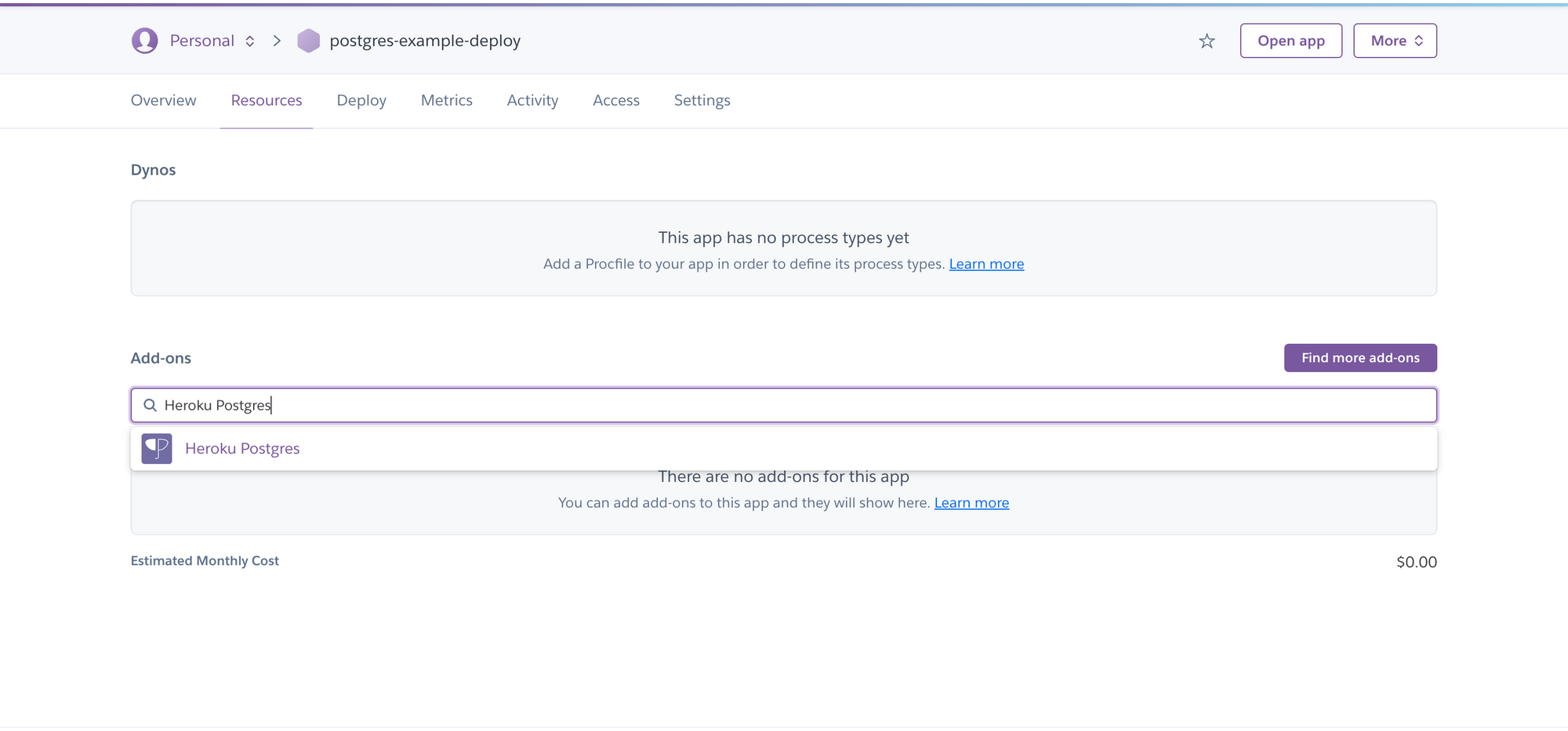Viewport: 1568px width, 731px height.
Task: Click the Open app button
Action: 1291,41
